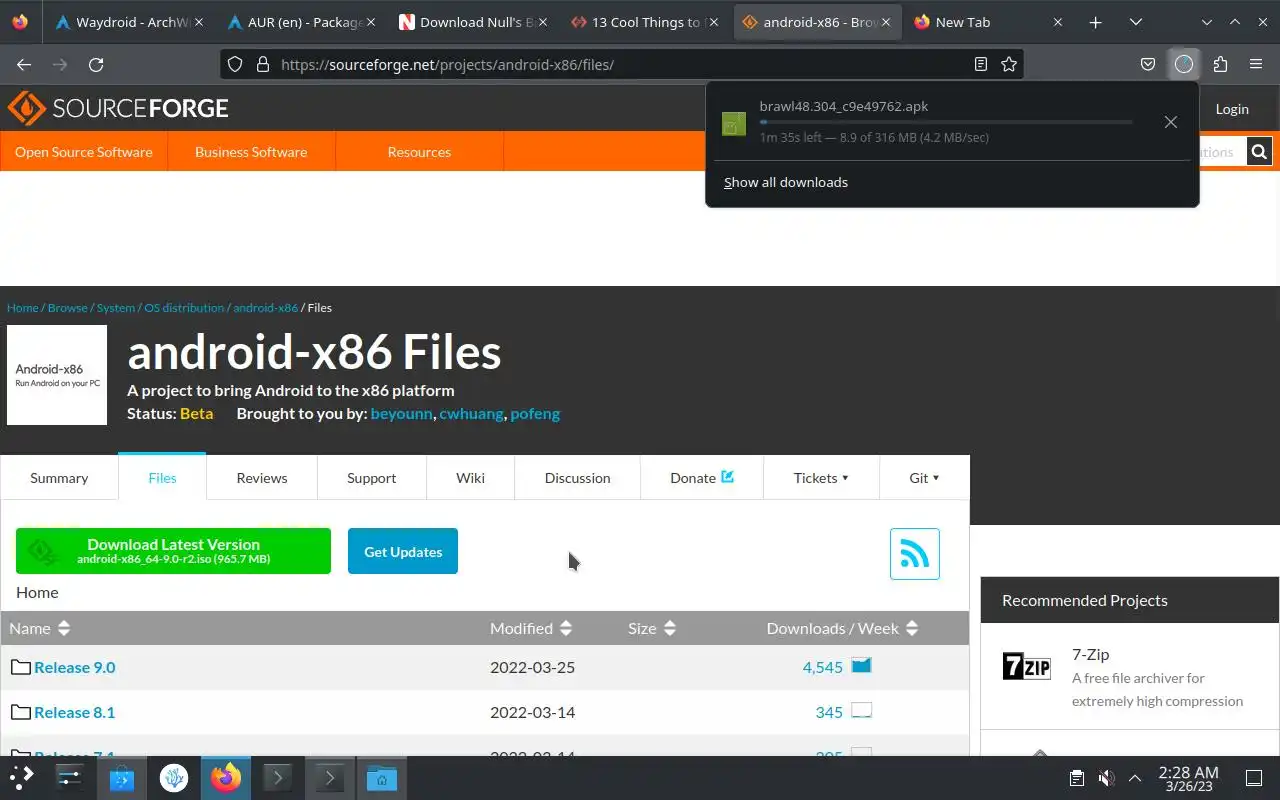Open the downloads progress icon in the toolbar
1280x800 pixels.
[1184, 64]
